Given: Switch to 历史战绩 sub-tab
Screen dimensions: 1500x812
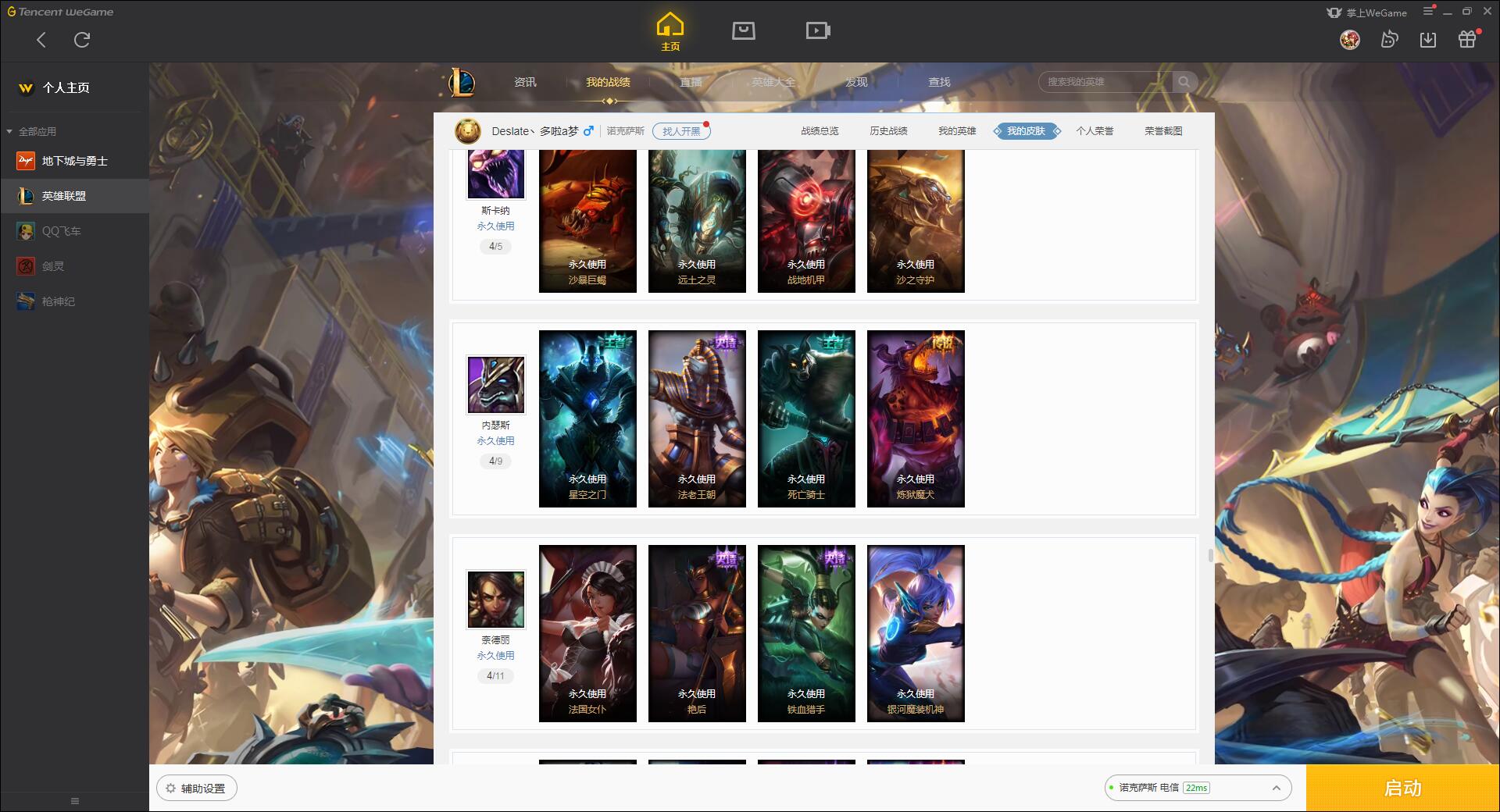Looking at the screenshot, I should (x=888, y=131).
